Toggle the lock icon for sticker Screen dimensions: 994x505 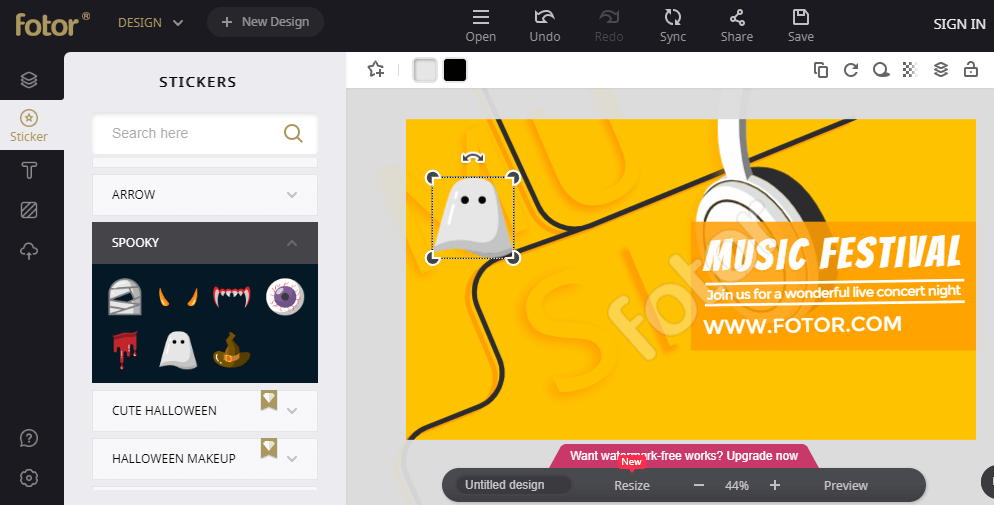(x=971, y=69)
